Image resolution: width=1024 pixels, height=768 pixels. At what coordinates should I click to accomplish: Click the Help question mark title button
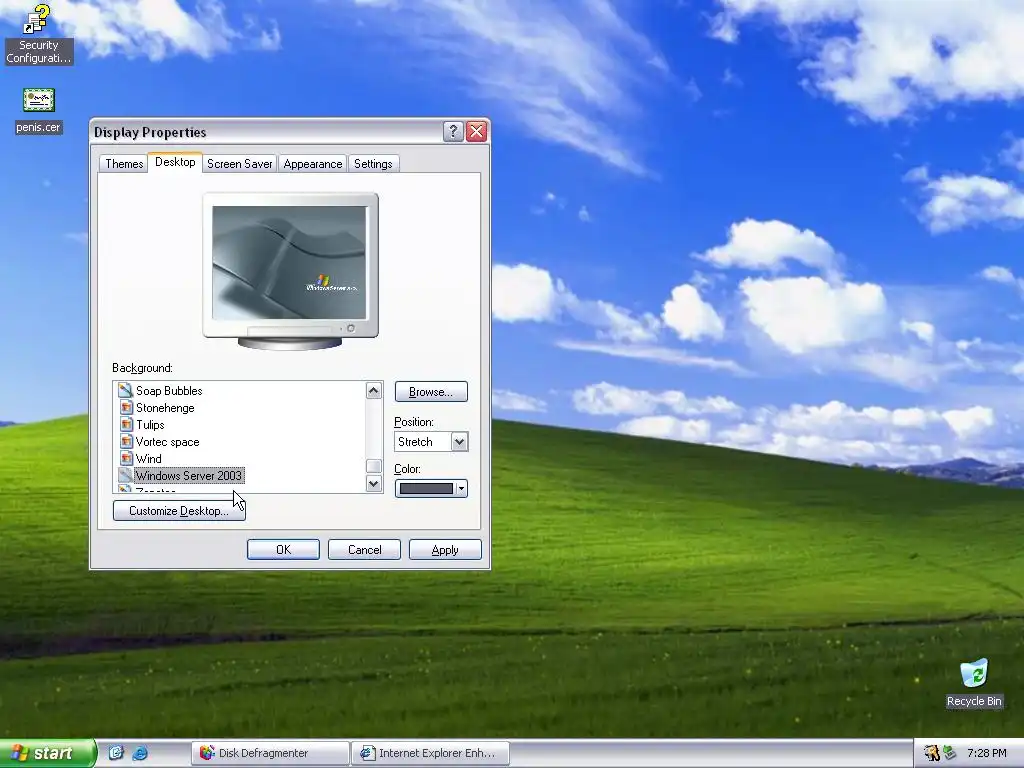[453, 132]
